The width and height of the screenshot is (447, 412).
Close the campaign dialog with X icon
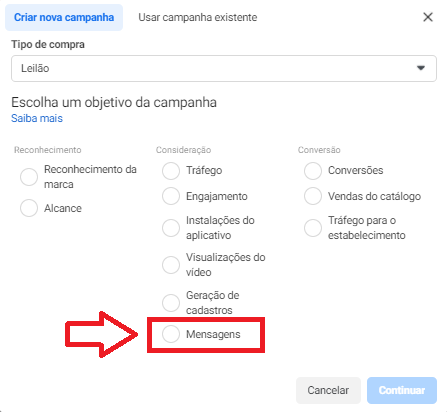pyautogui.click(x=428, y=17)
